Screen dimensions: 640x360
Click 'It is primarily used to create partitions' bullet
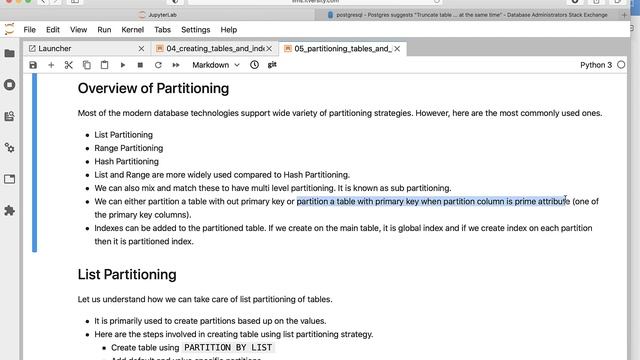point(210,321)
